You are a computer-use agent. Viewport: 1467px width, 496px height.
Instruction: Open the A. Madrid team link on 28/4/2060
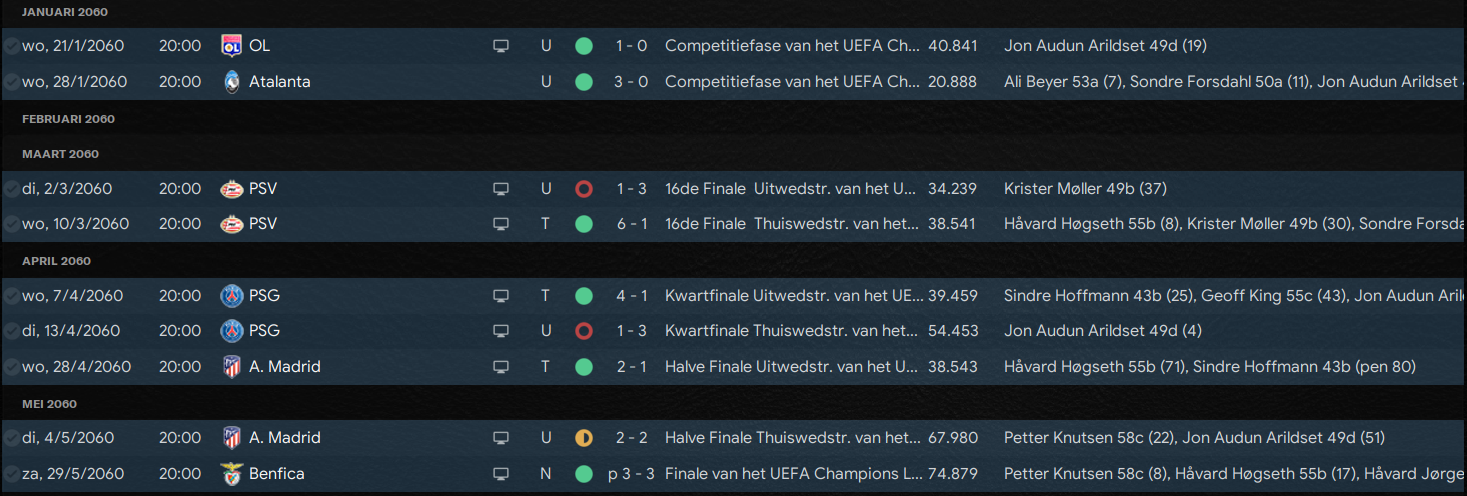pyautogui.click(x=285, y=367)
